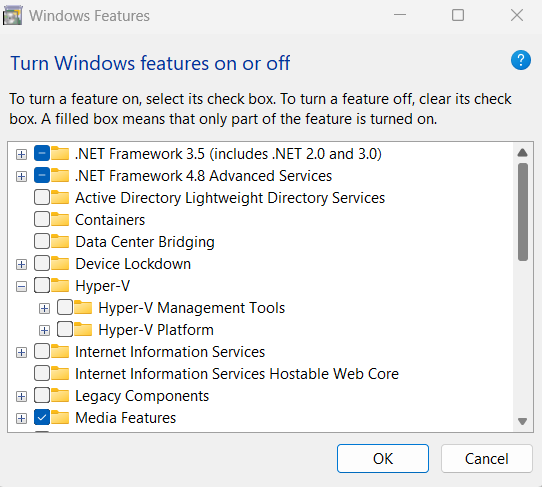Image resolution: width=542 pixels, height=487 pixels.
Task: Click the Windows Features title bar icon
Action: tap(12, 16)
